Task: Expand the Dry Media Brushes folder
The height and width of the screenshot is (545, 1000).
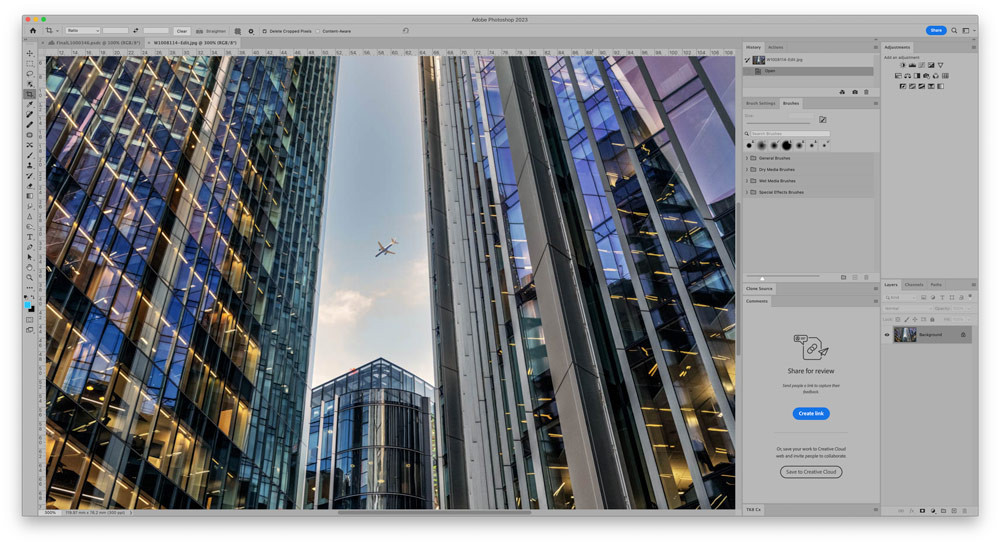Action: (747, 170)
